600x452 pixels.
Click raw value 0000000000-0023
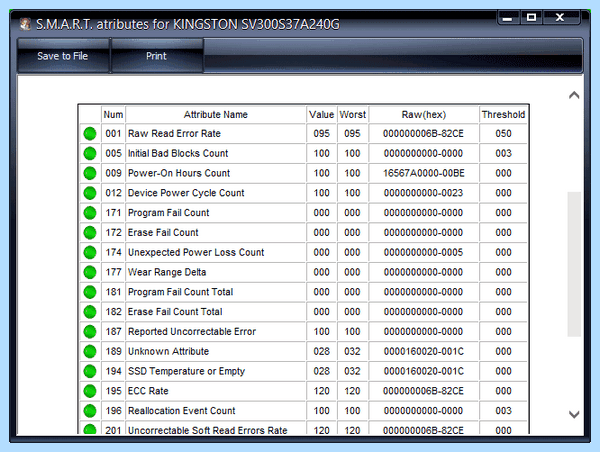(424, 193)
